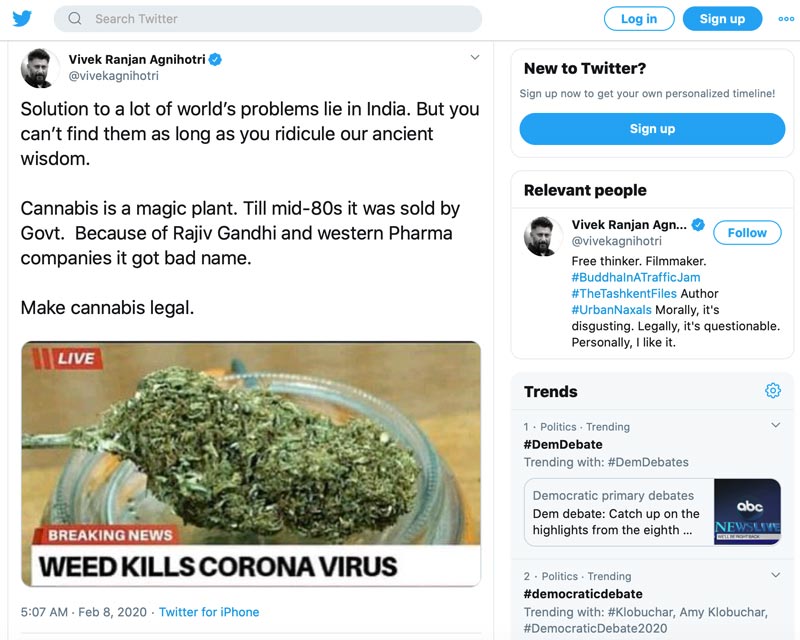
Task: Click the verified badge in Relevant people
Action: pyautogui.click(x=698, y=225)
